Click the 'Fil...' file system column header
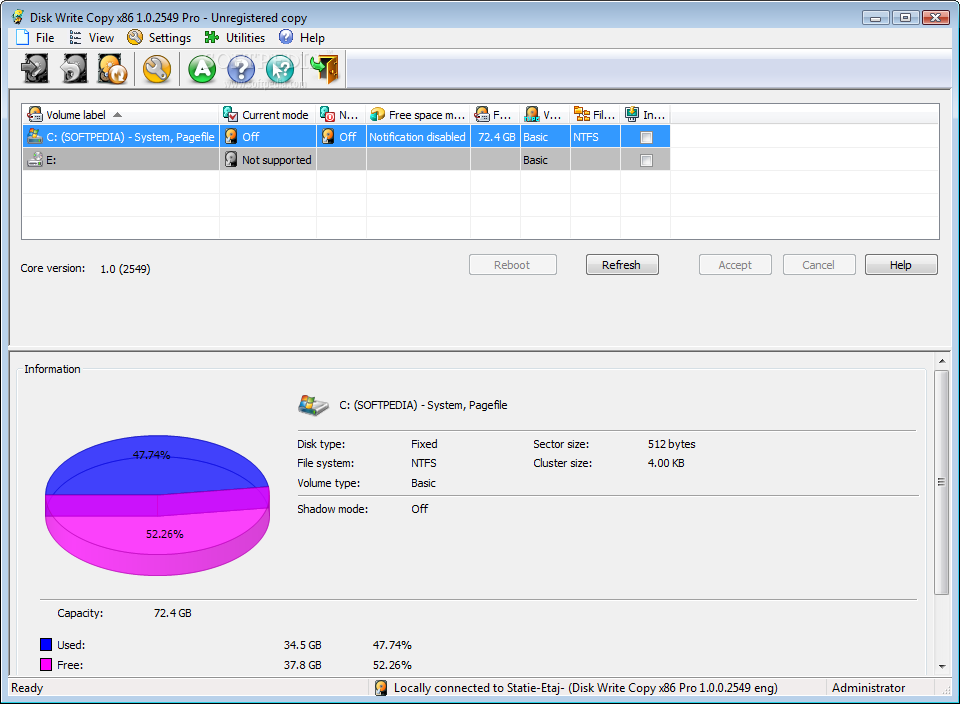The image size is (960, 704). pyautogui.click(x=595, y=114)
